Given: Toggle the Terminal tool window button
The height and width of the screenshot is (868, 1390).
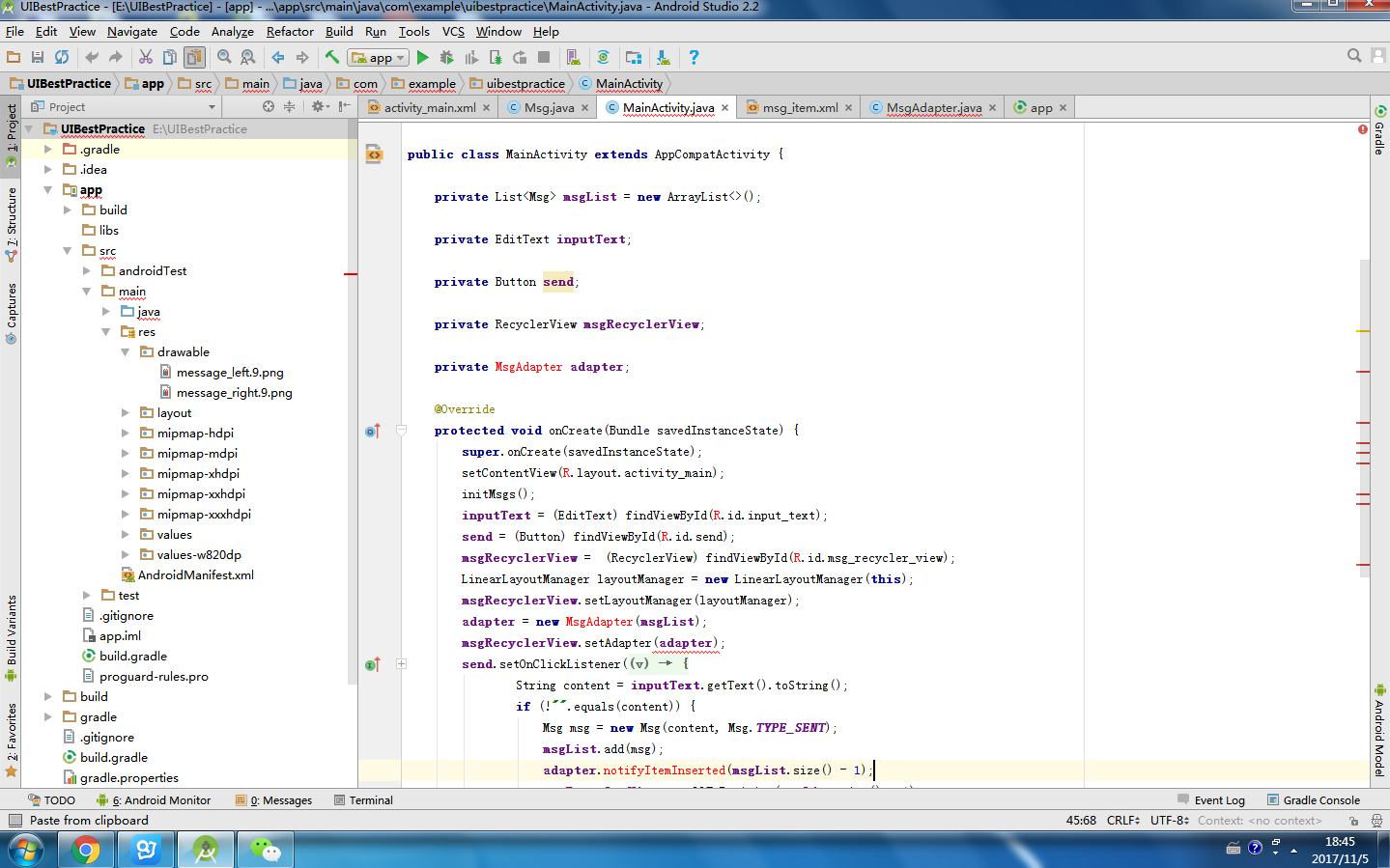Looking at the screenshot, I should pos(363,800).
